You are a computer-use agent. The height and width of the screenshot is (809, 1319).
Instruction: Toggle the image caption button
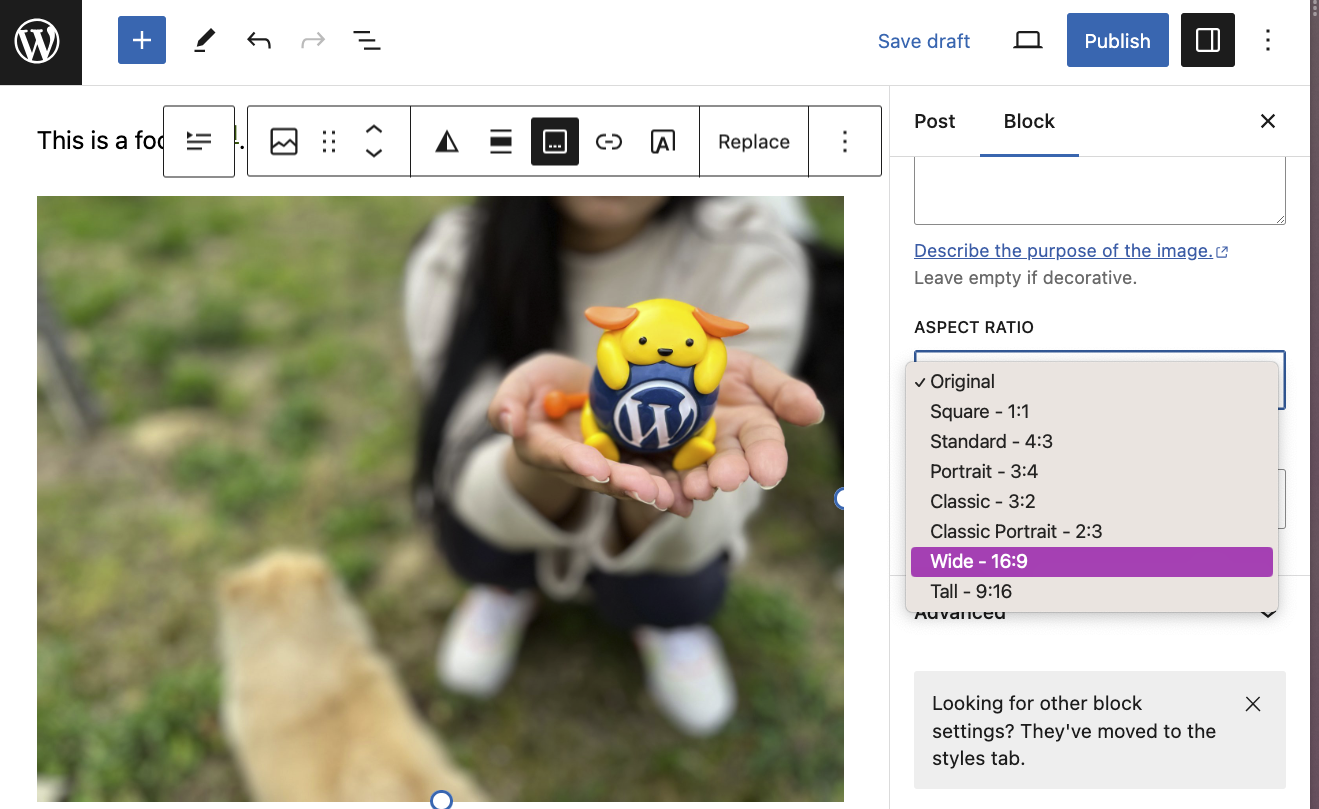click(555, 142)
